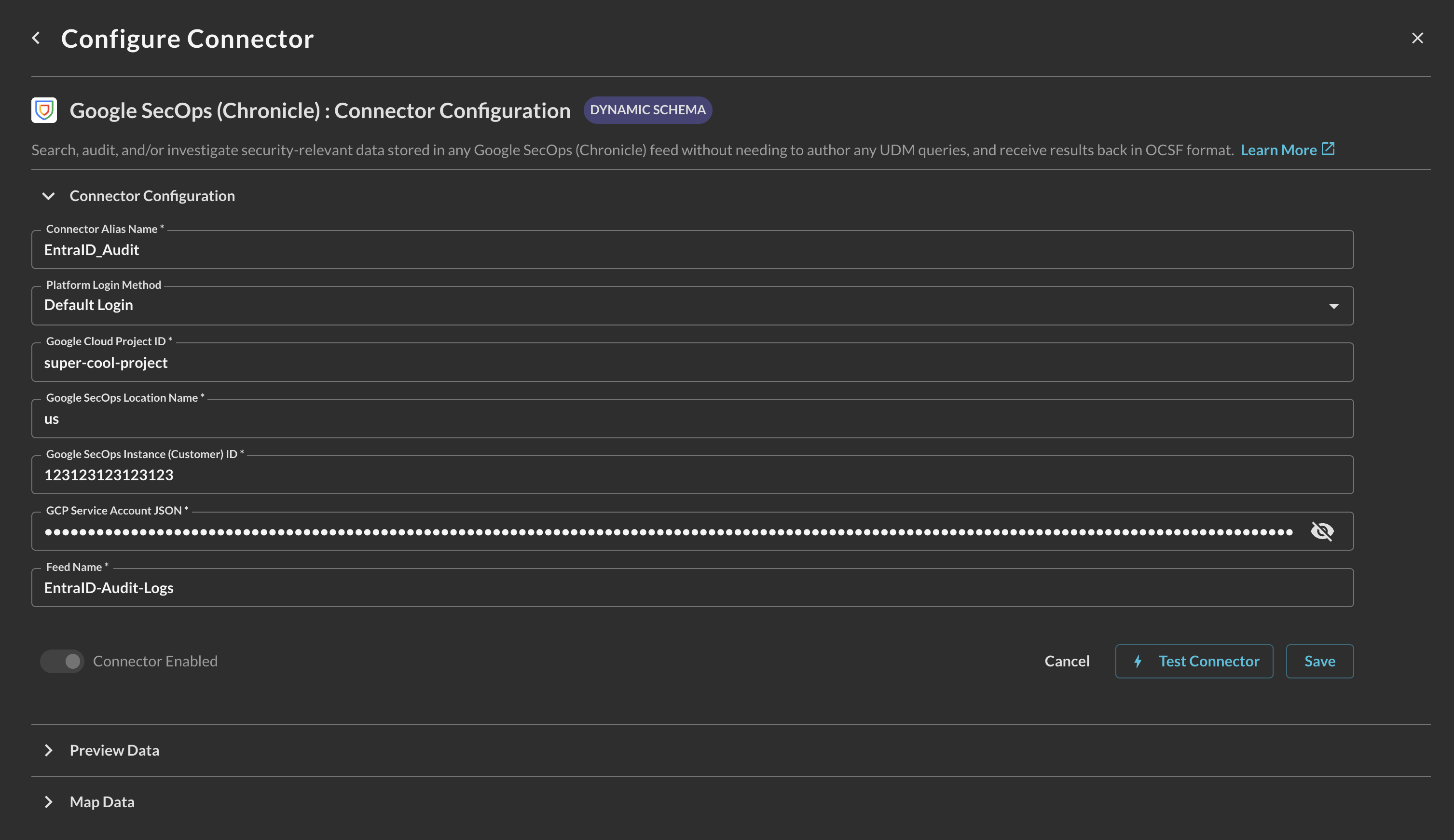Close the Configure Connector dialog

(1417, 38)
